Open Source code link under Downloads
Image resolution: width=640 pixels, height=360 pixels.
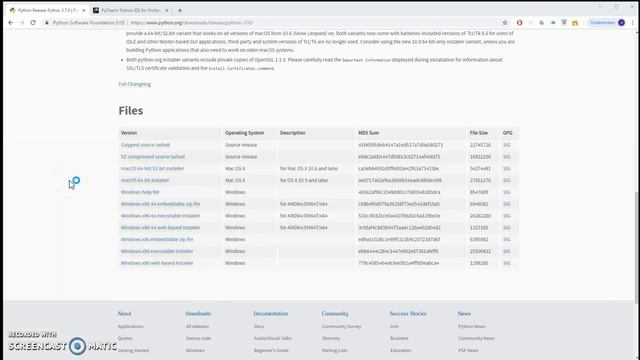click(x=199, y=338)
